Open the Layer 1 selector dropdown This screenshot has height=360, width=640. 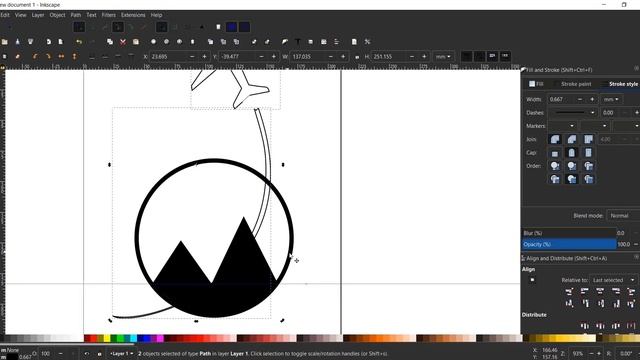(122, 353)
